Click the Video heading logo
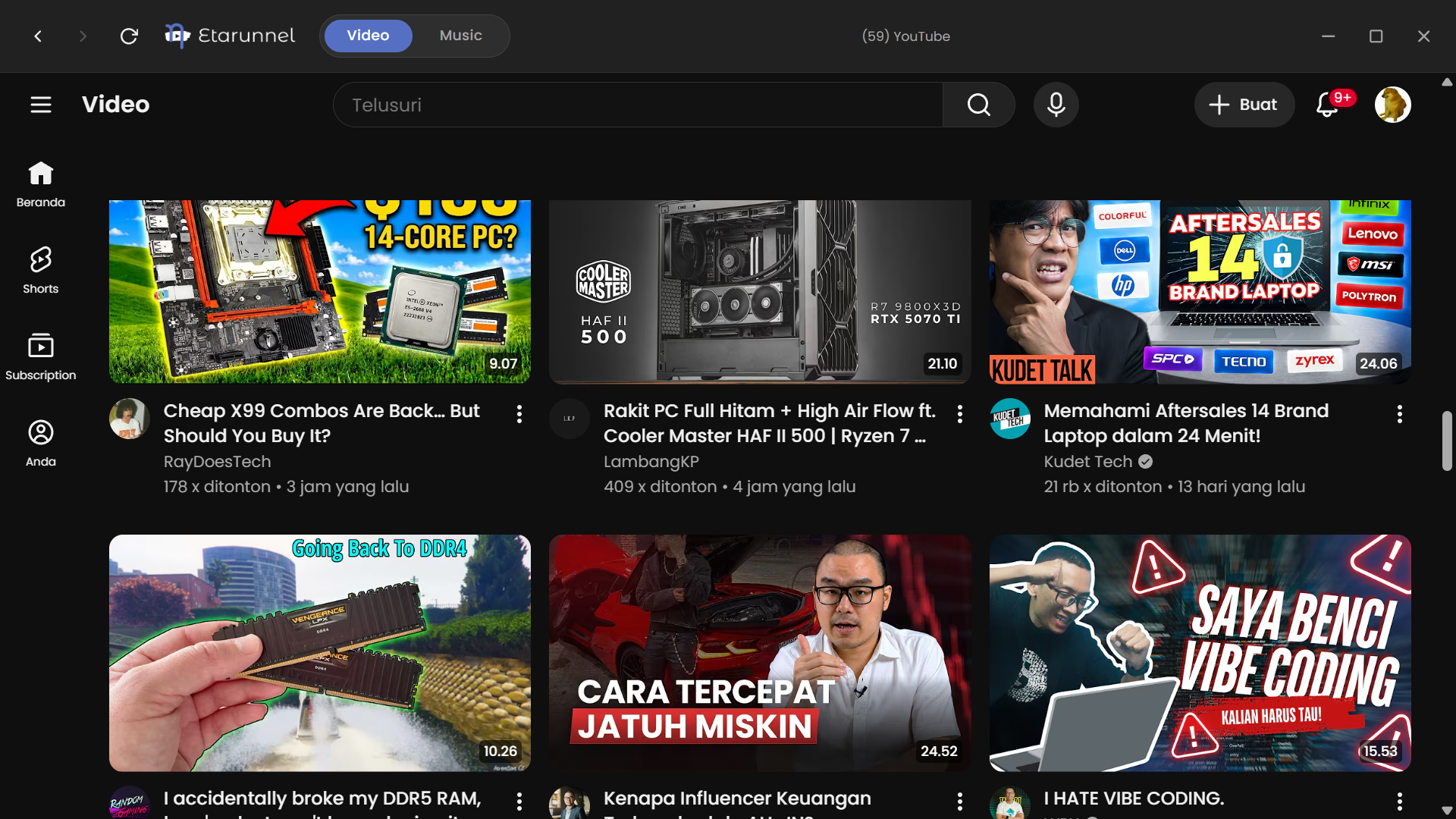The width and height of the screenshot is (1456, 819). click(115, 105)
